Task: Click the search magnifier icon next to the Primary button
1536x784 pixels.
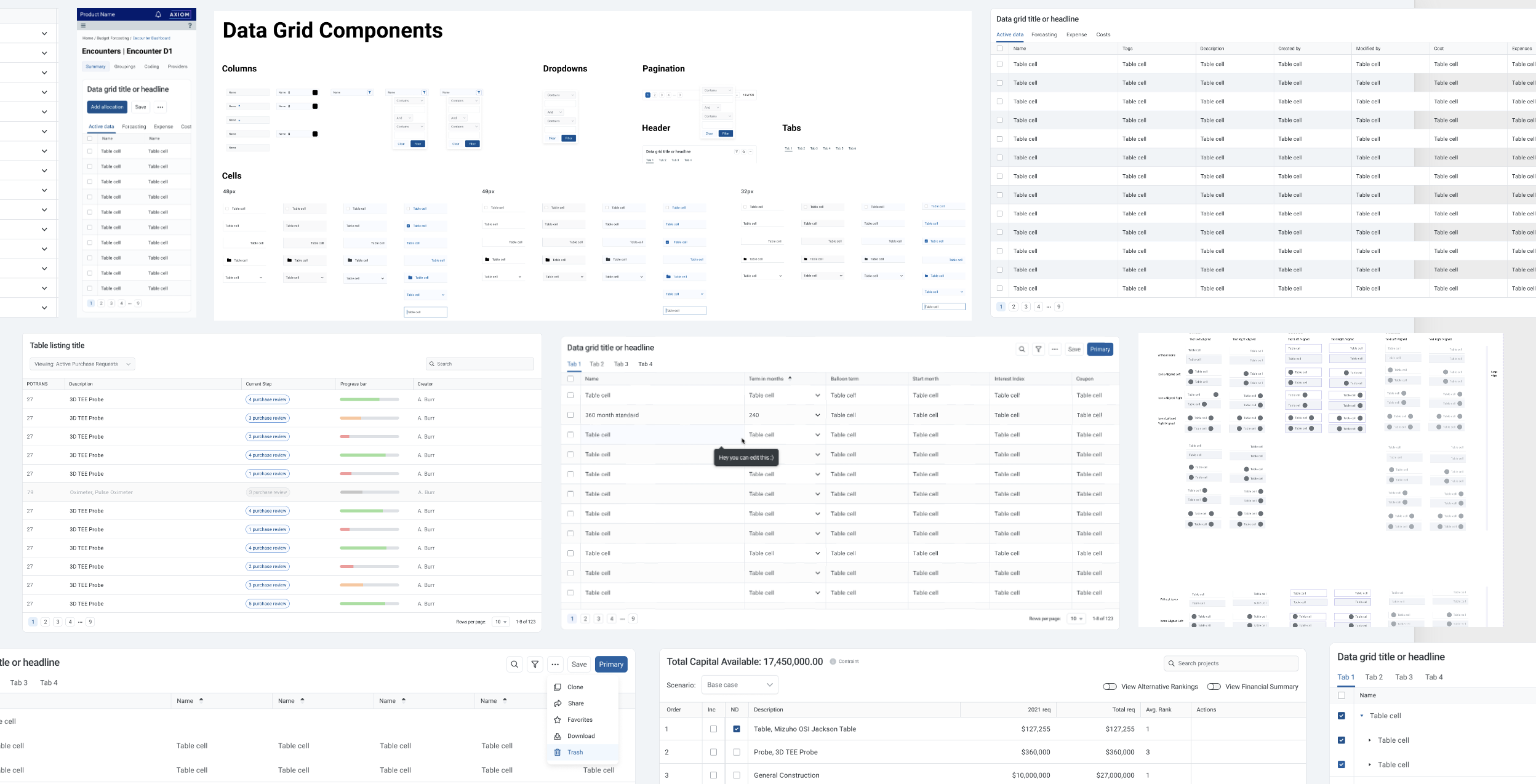Action: click(514, 665)
